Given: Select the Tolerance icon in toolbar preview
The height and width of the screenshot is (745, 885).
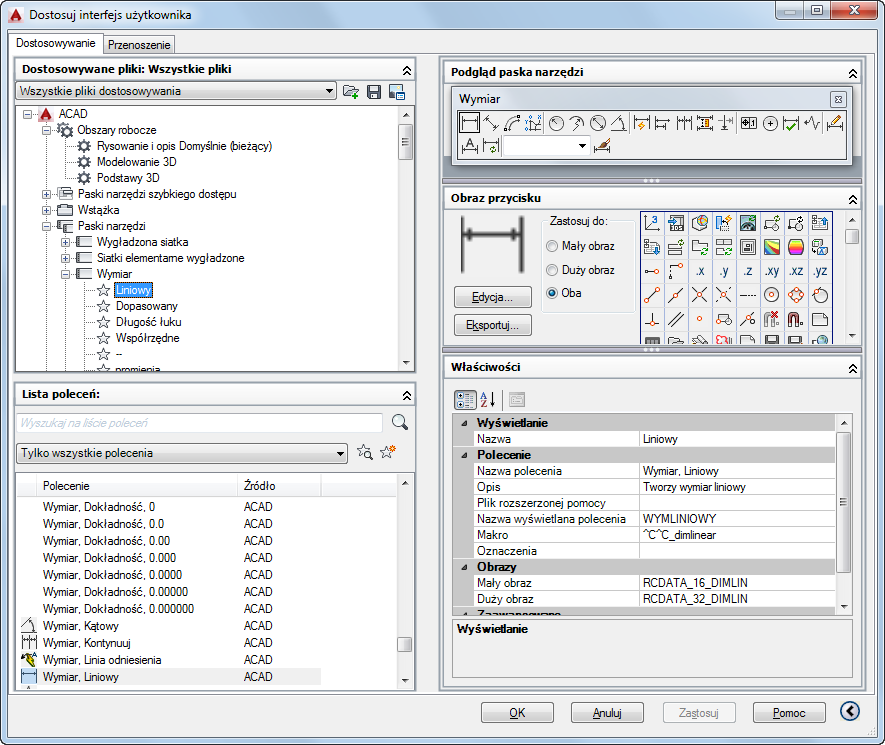Looking at the screenshot, I should coord(749,123).
